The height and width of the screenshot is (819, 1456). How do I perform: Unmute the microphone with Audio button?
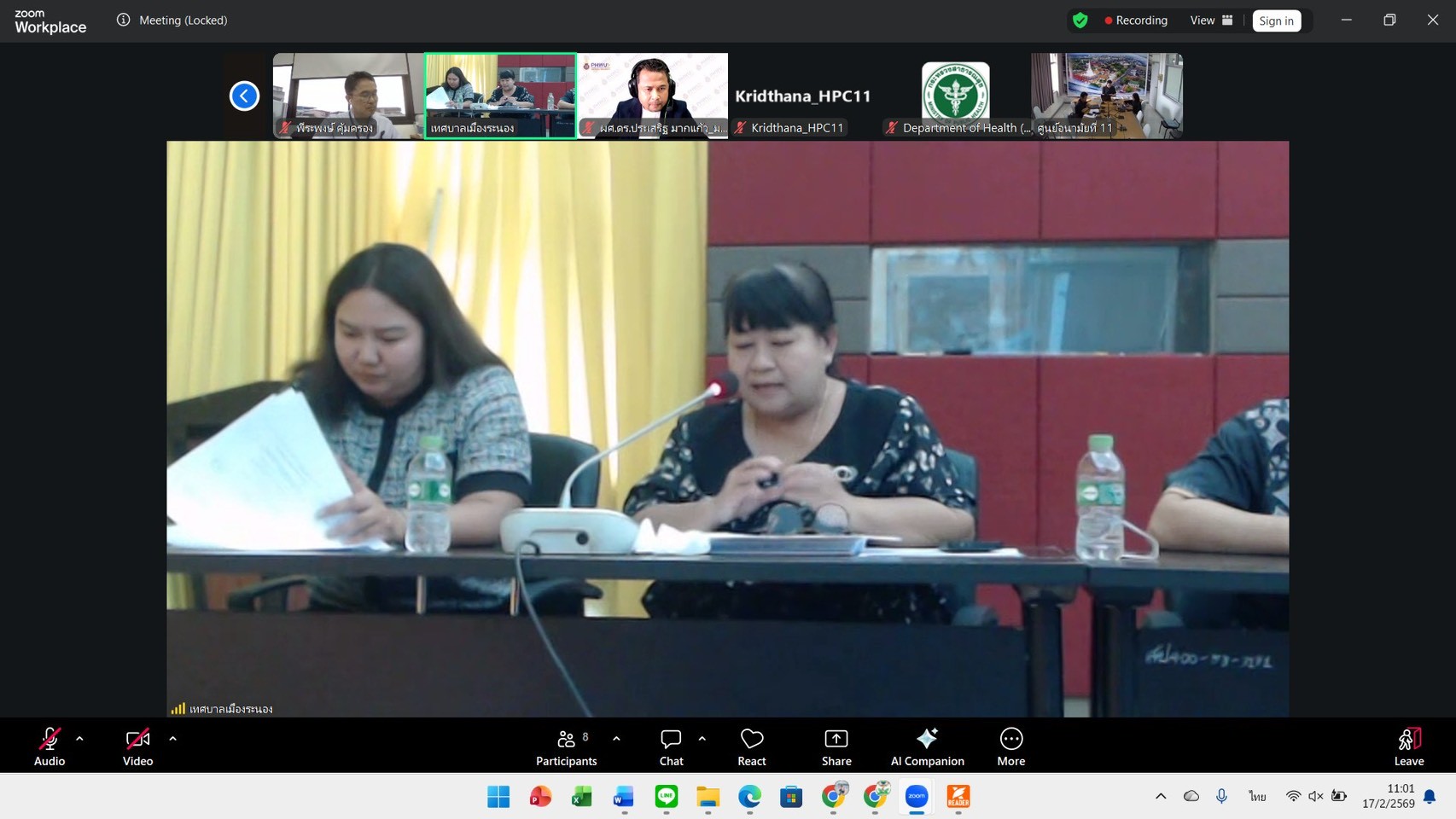(x=50, y=746)
